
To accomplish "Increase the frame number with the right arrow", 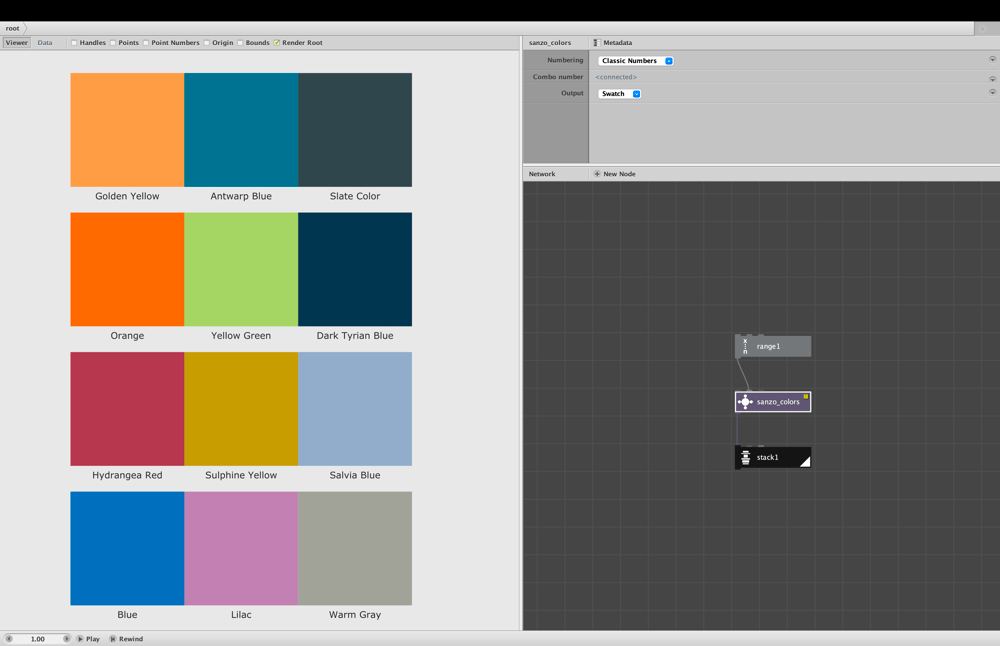I will pos(66,638).
